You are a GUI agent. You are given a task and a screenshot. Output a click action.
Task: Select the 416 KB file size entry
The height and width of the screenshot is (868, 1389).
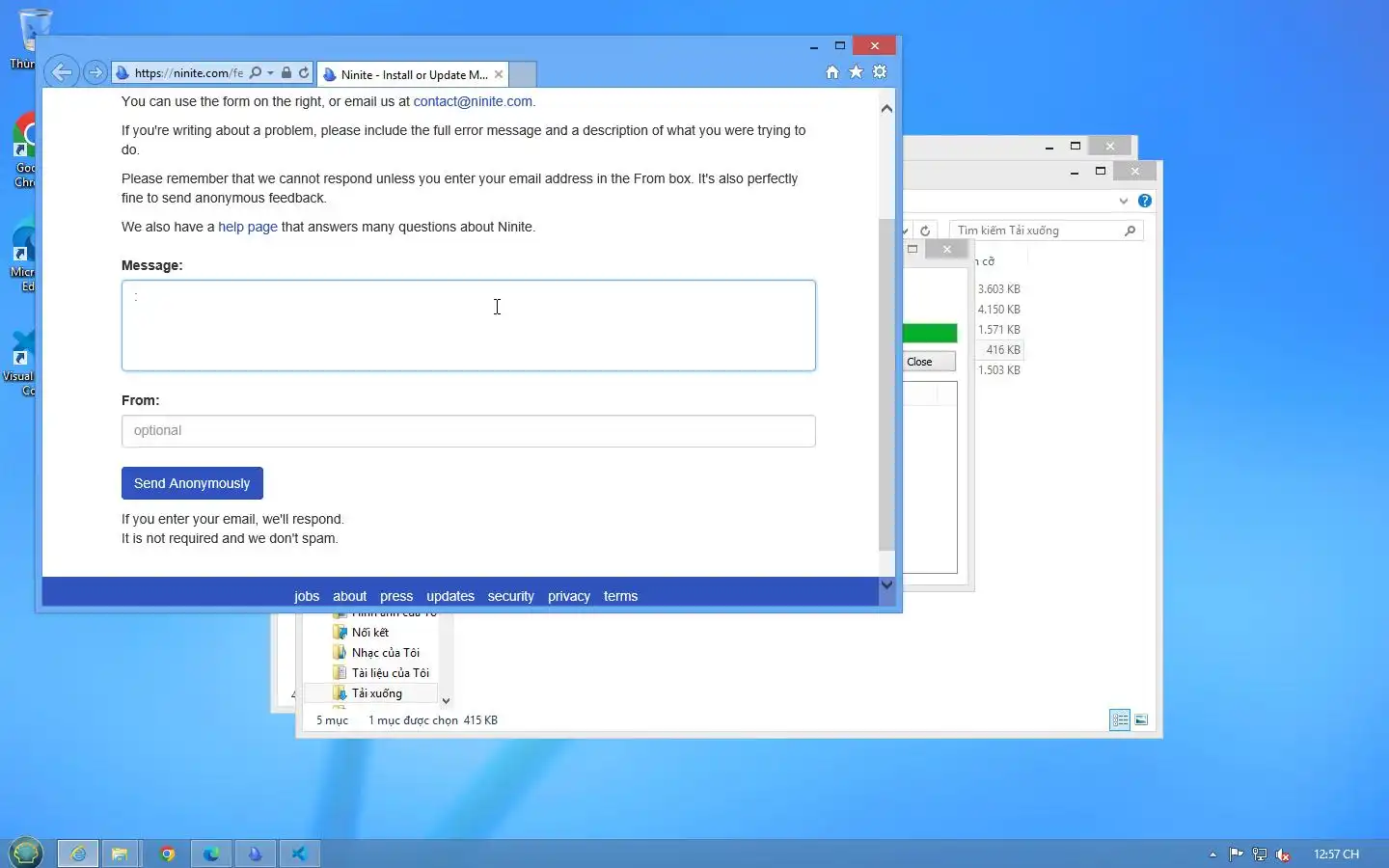[x=1002, y=350]
